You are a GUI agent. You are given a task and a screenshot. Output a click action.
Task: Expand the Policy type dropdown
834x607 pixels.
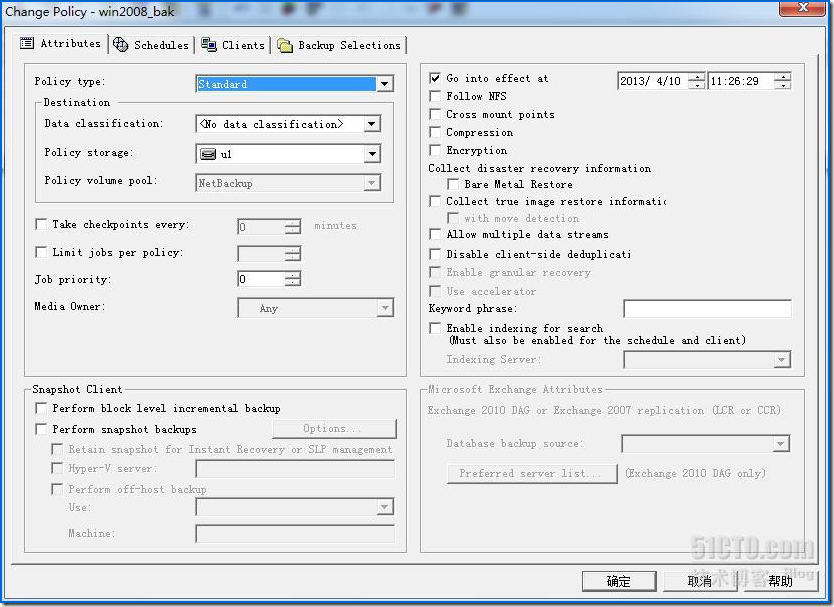click(x=385, y=84)
